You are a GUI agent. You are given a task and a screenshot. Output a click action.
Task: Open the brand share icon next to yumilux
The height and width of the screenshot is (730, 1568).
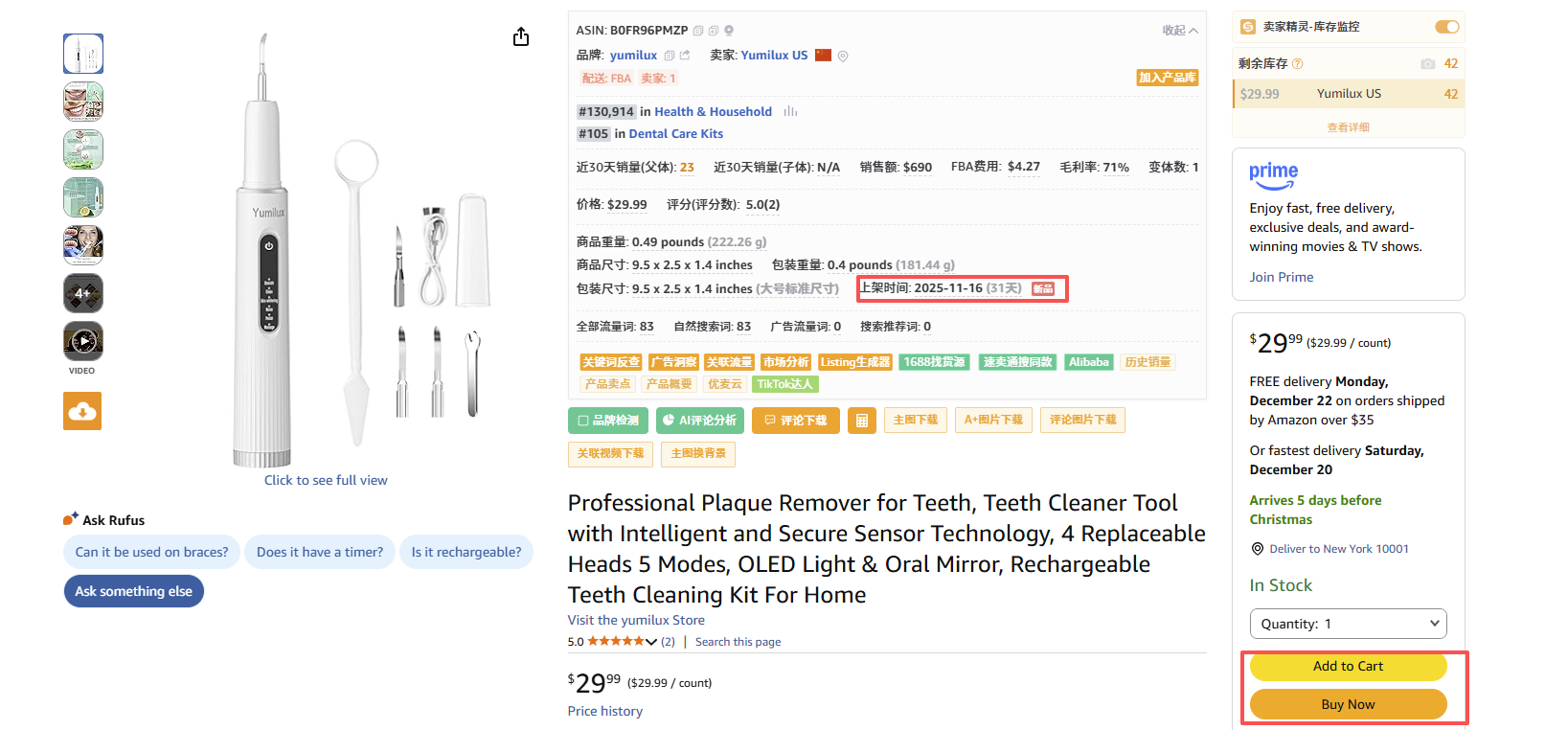[x=685, y=56]
